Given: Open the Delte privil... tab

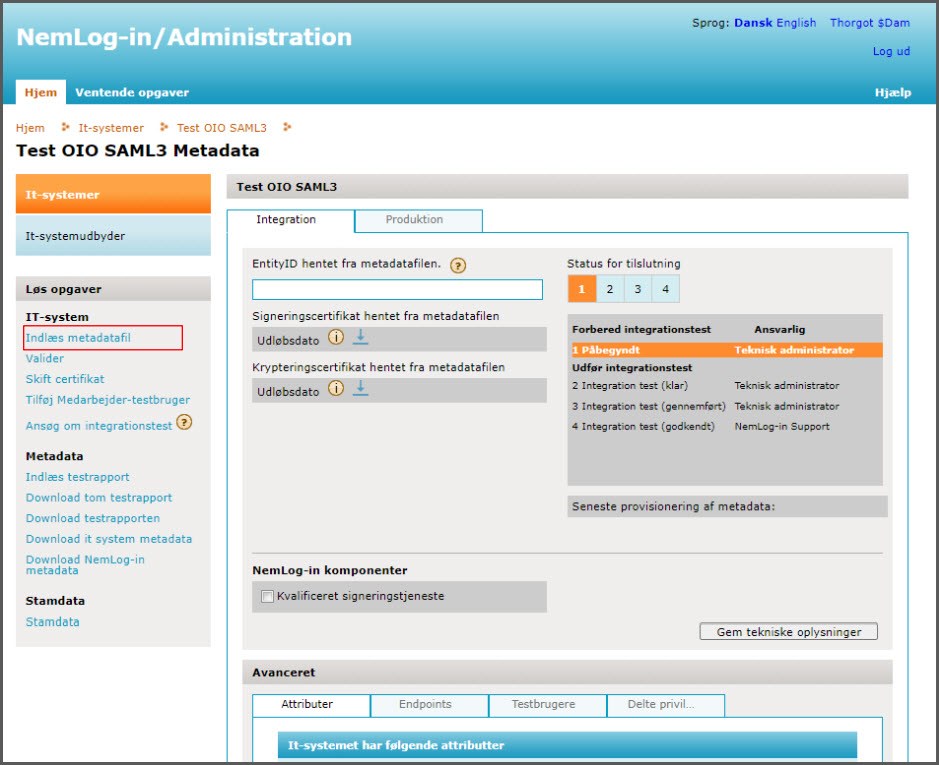Looking at the screenshot, I should 665,704.
